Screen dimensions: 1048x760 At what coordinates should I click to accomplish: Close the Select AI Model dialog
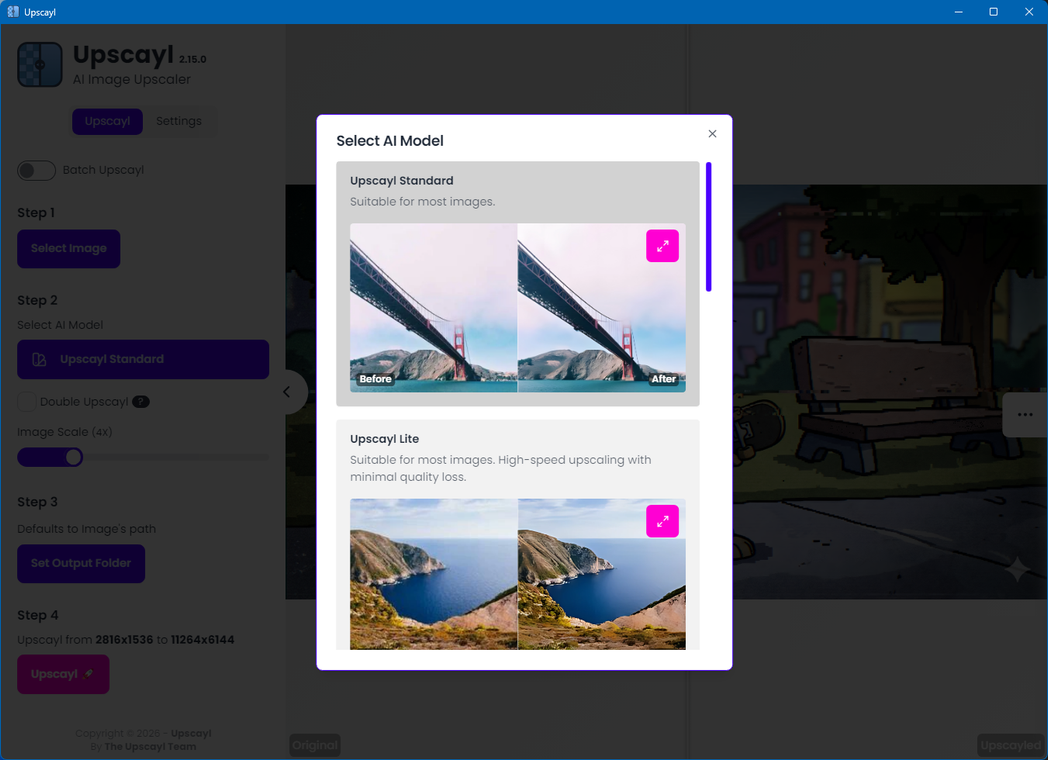coord(712,134)
